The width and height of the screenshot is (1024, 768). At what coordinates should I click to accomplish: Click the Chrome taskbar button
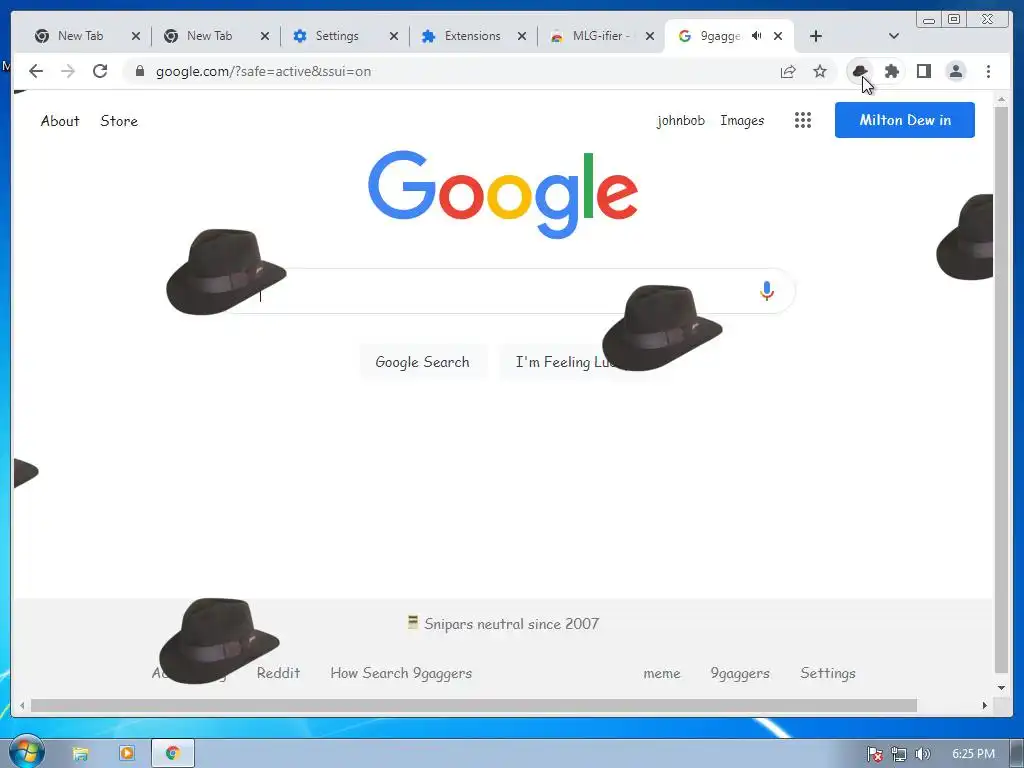173,754
